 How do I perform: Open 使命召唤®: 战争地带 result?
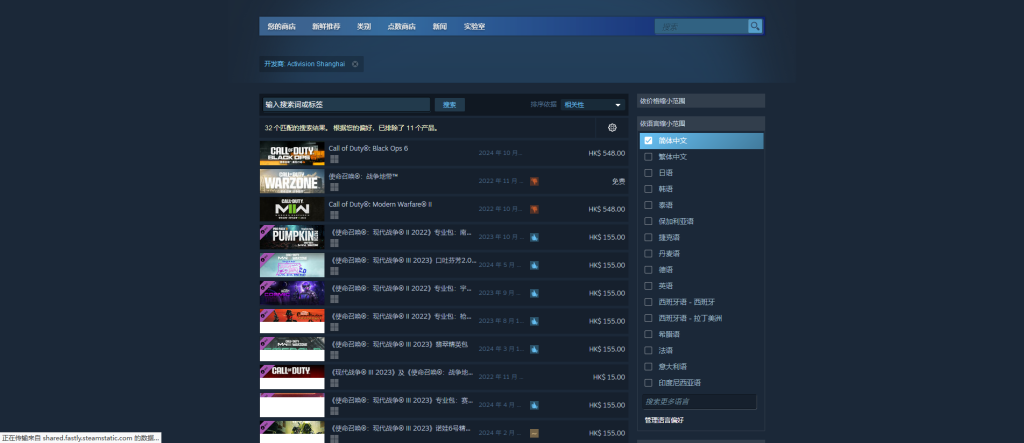(x=444, y=181)
